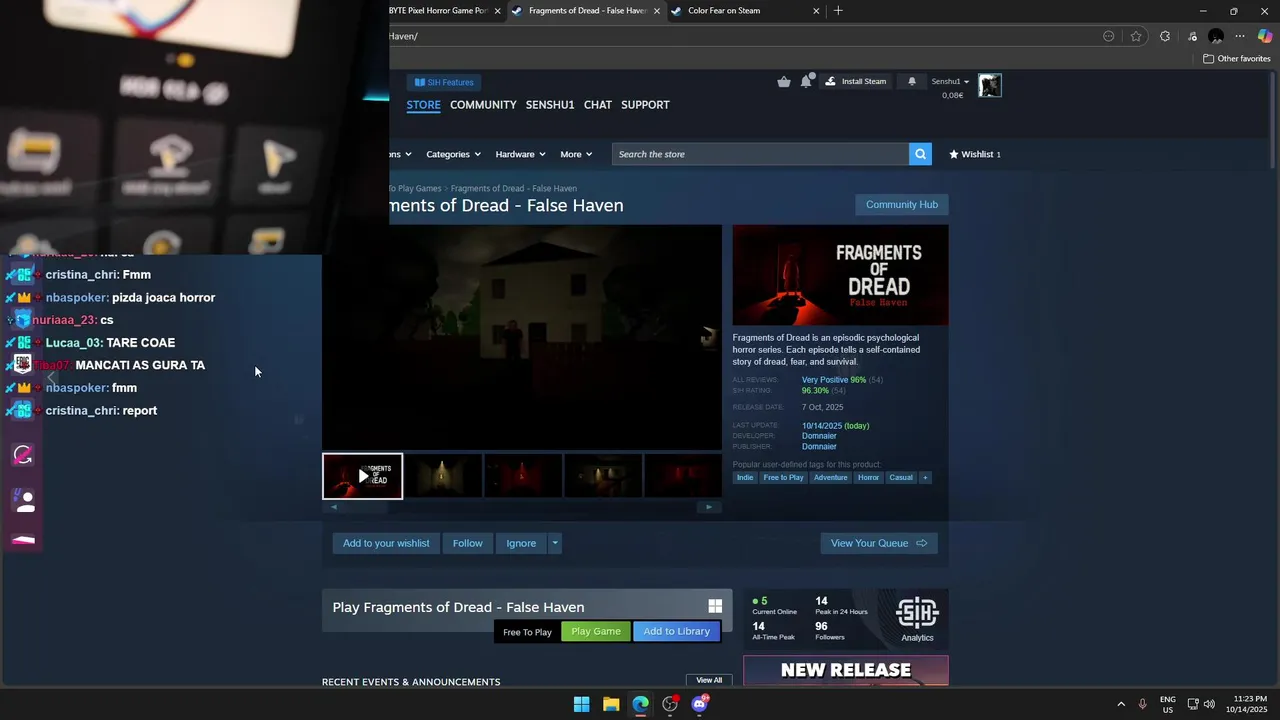
Task: Open the Copilot icon in Edge toolbar
Action: tap(1265, 36)
